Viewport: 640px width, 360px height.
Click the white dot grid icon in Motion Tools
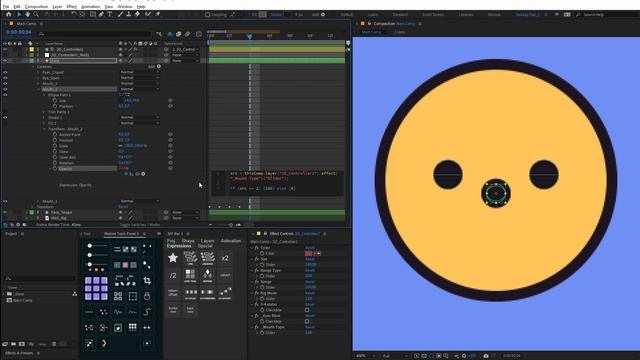click(x=133, y=327)
